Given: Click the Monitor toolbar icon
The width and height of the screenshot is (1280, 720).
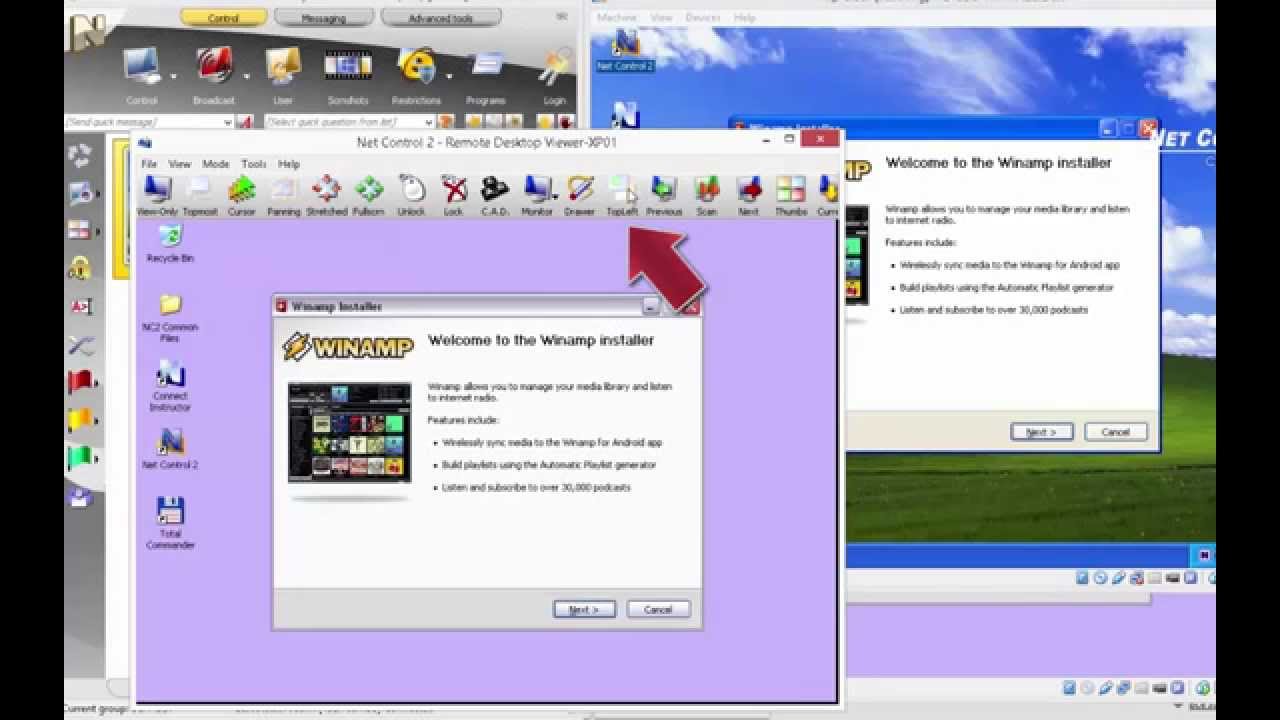Looking at the screenshot, I should (x=537, y=195).
